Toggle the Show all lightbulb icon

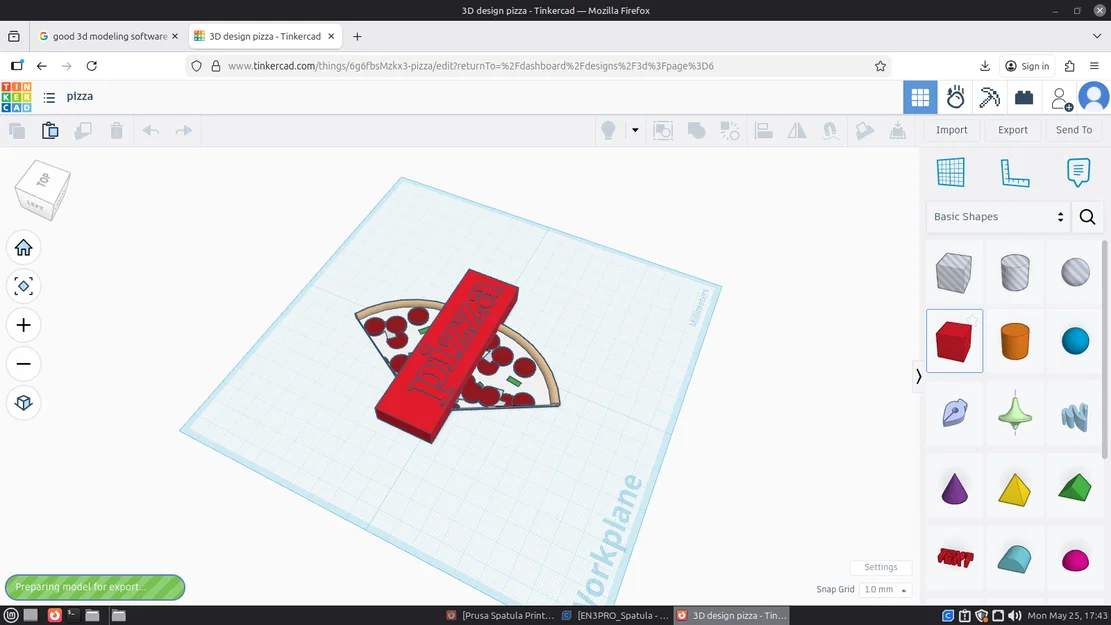608,130
